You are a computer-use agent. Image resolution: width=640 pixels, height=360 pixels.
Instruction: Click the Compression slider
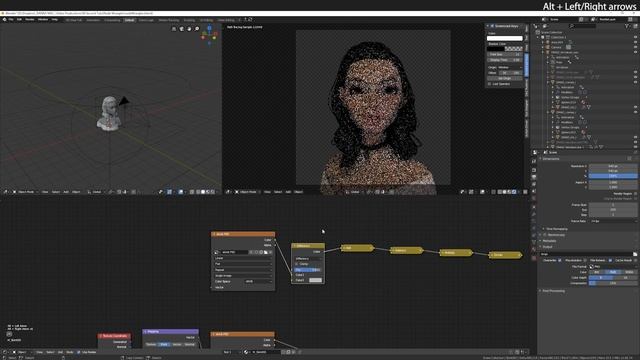(613, 283)
